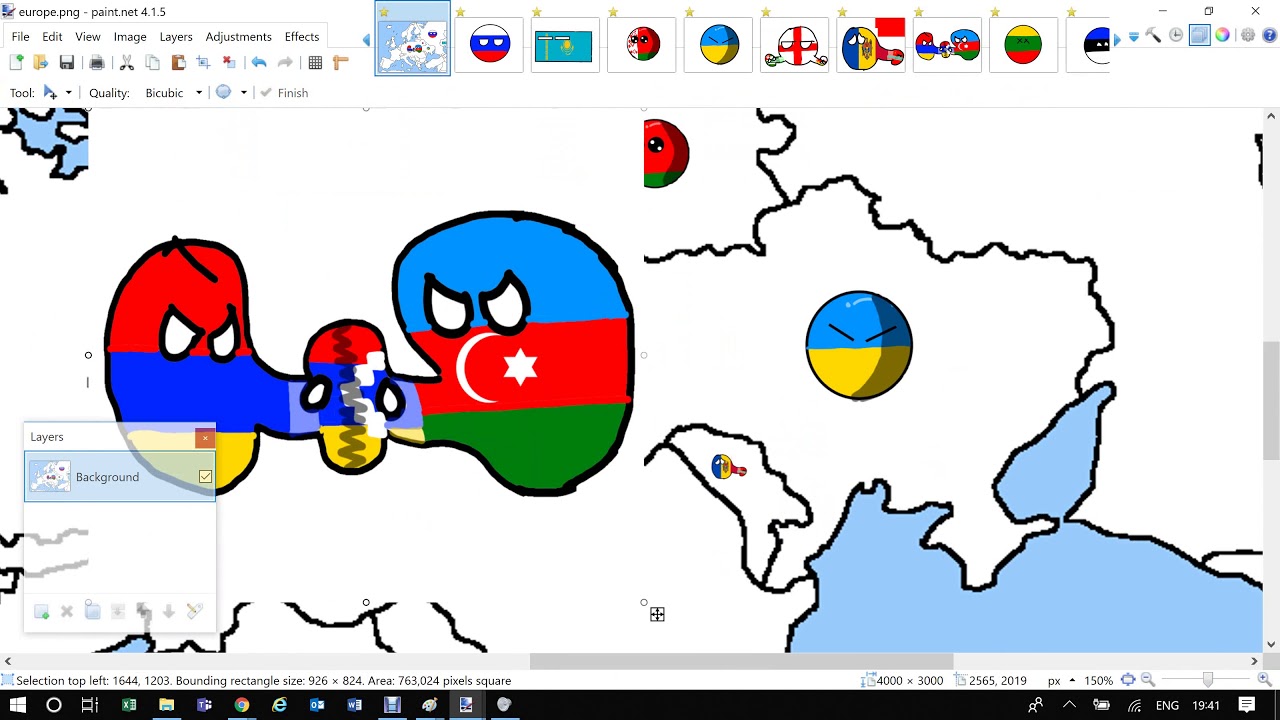Toggle the History window clock icon
Screen dimensions: 1280x720
1176,35
